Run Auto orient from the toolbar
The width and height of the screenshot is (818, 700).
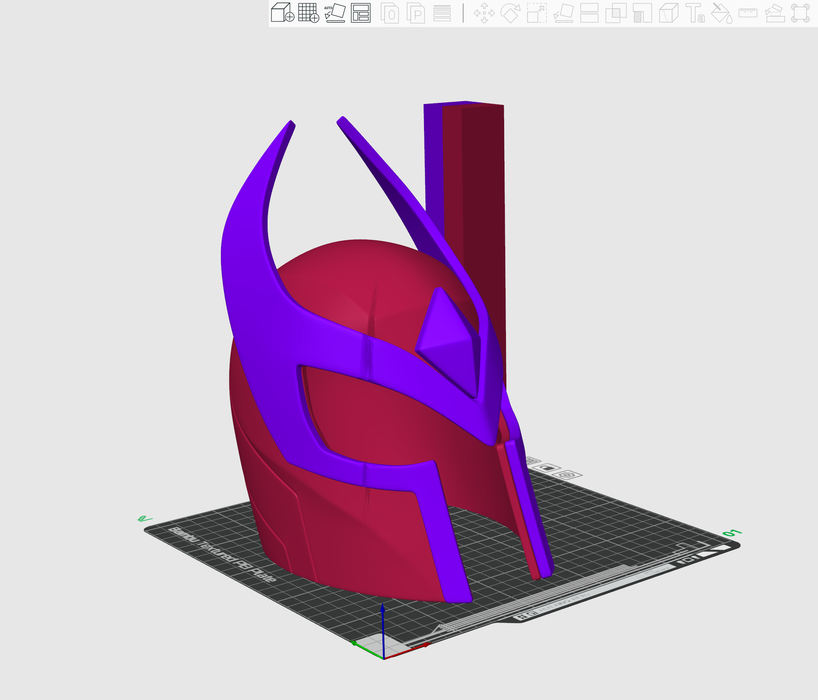pos(335,13)
